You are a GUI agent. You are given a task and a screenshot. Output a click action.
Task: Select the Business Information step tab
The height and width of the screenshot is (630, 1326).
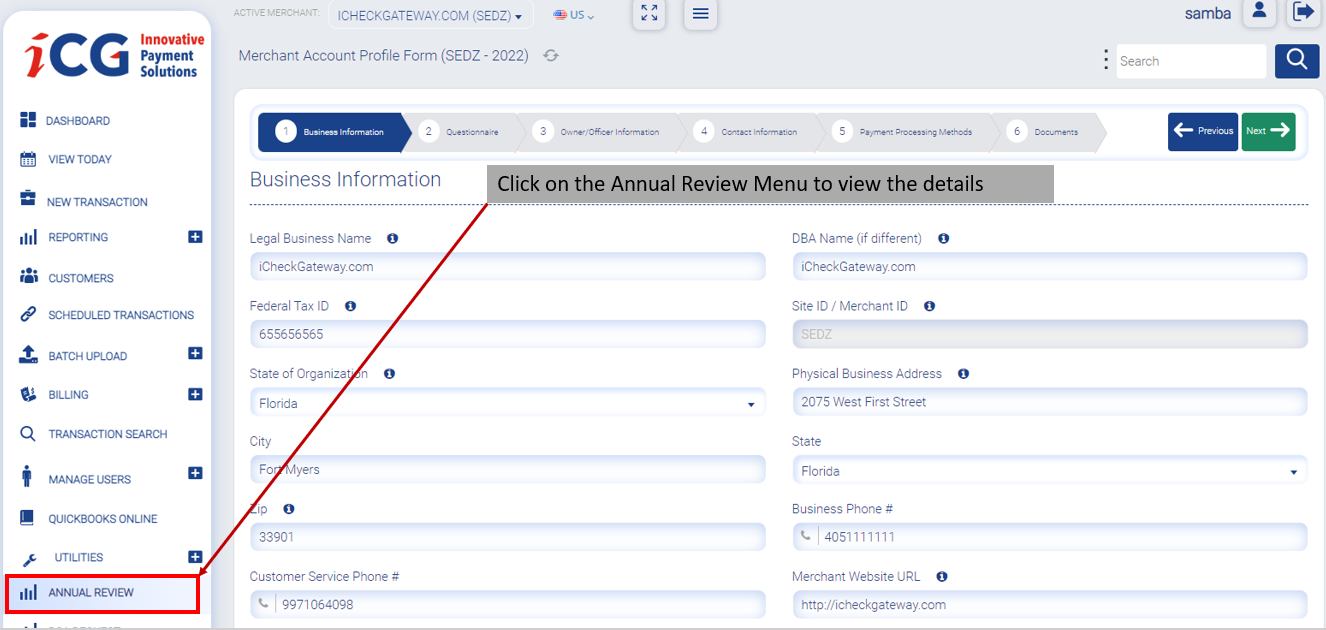[x=334, y=132]
